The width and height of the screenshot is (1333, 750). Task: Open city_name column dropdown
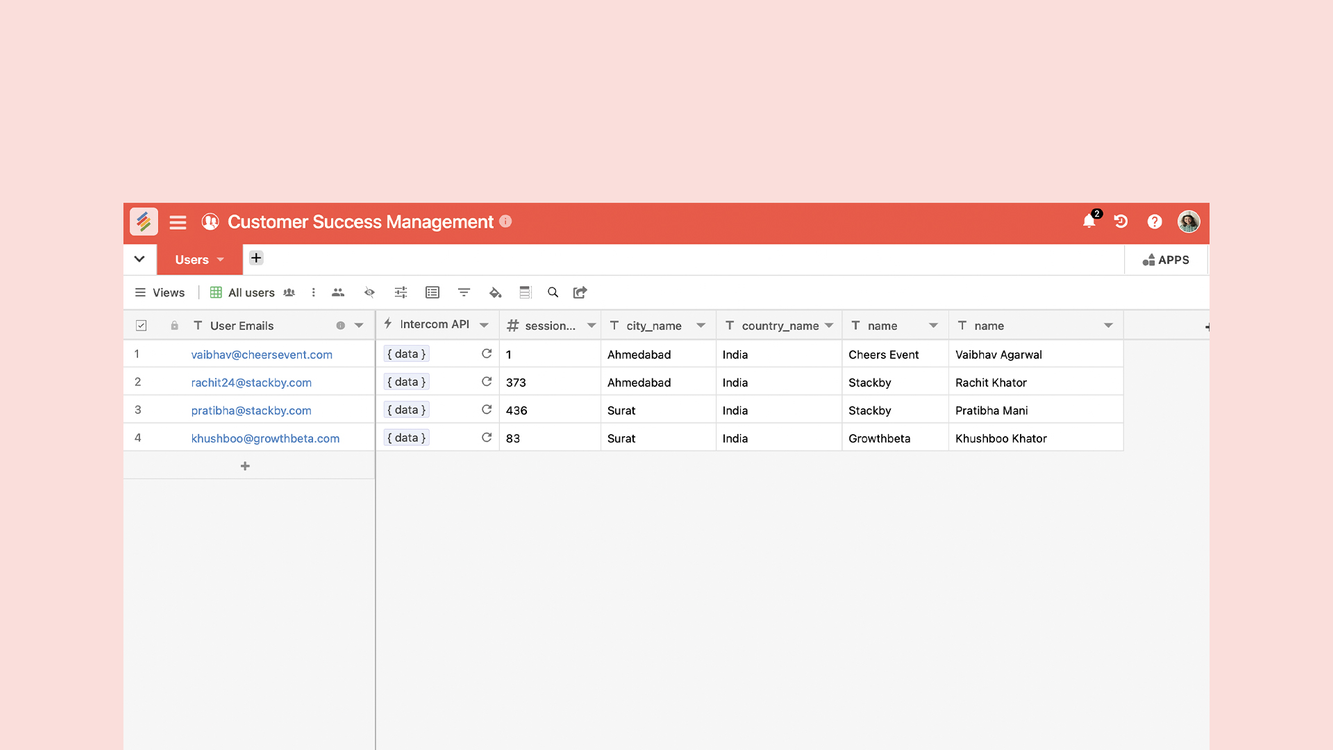701,326
